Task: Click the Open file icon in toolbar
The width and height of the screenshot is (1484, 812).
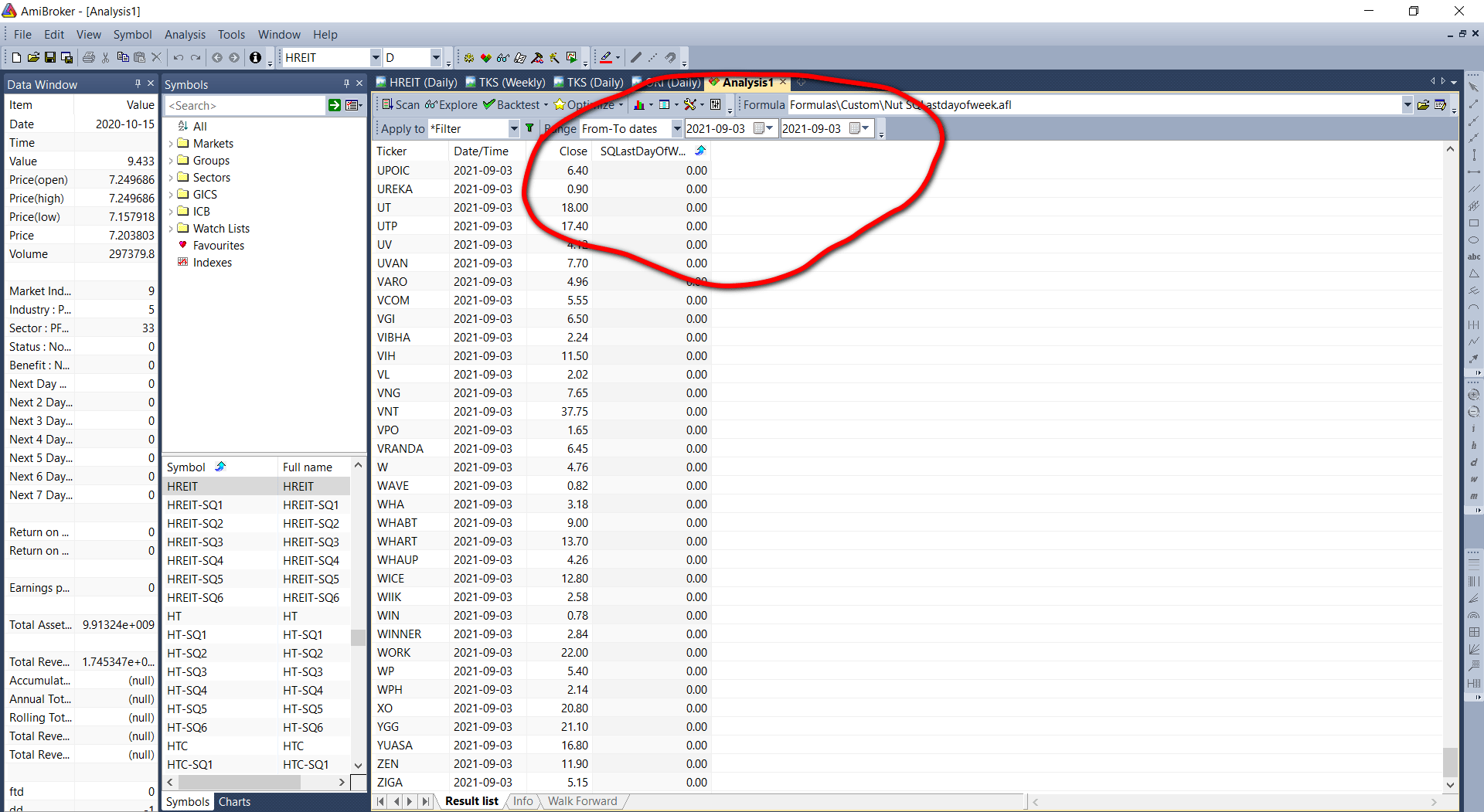Action: click(33, 58)
